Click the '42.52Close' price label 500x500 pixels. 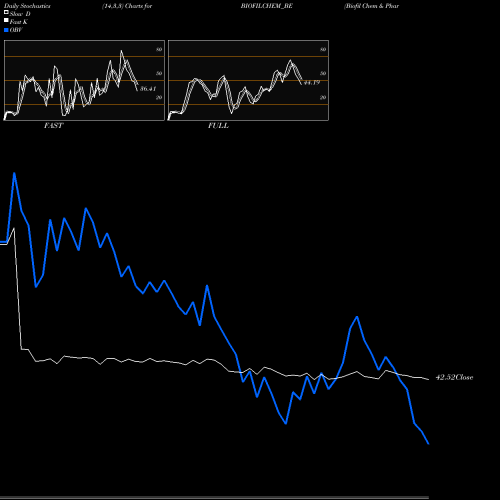454,377
